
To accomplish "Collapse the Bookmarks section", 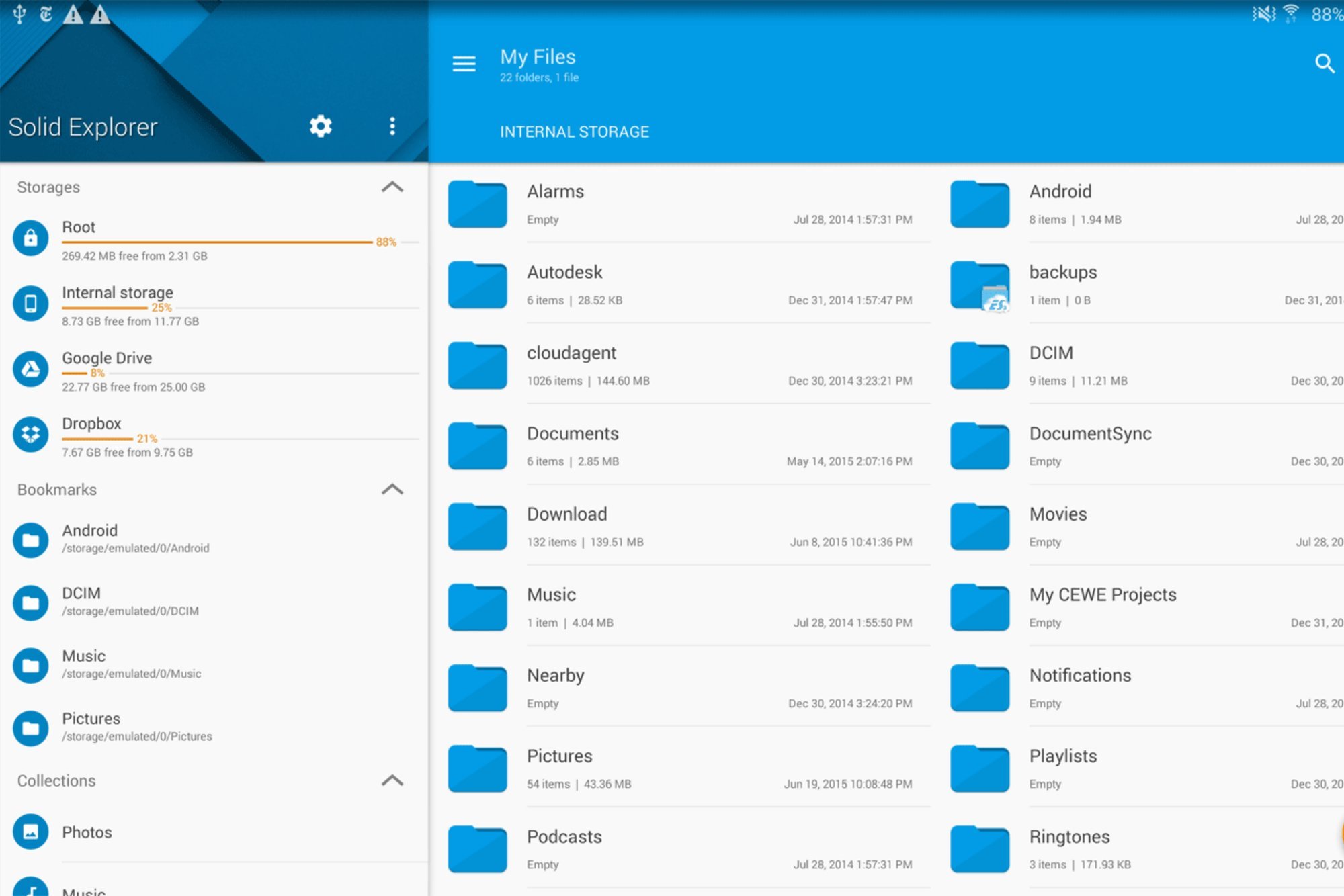I will (x=392, y=490).
